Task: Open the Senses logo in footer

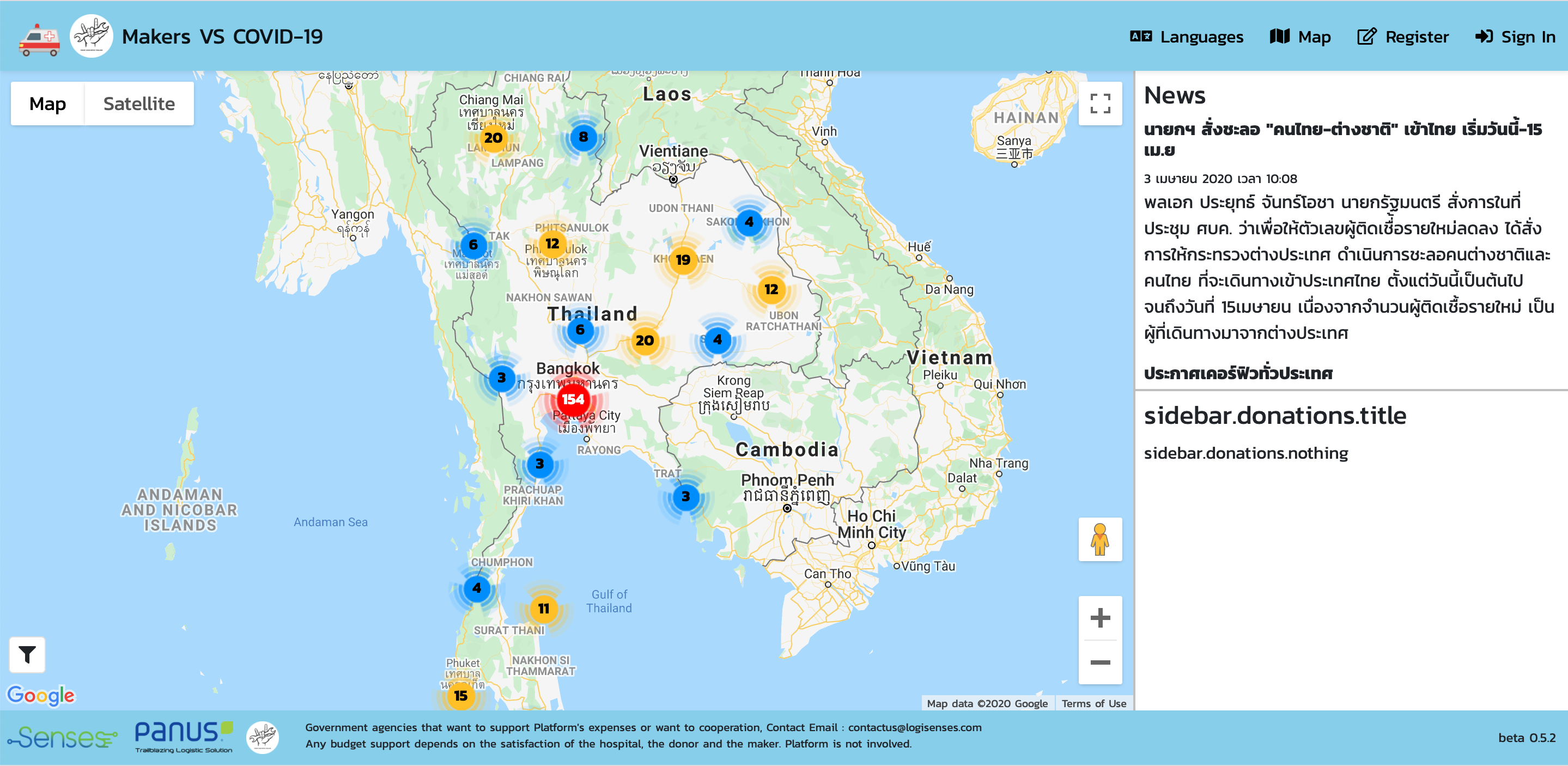Action: (x=62, y=737)
